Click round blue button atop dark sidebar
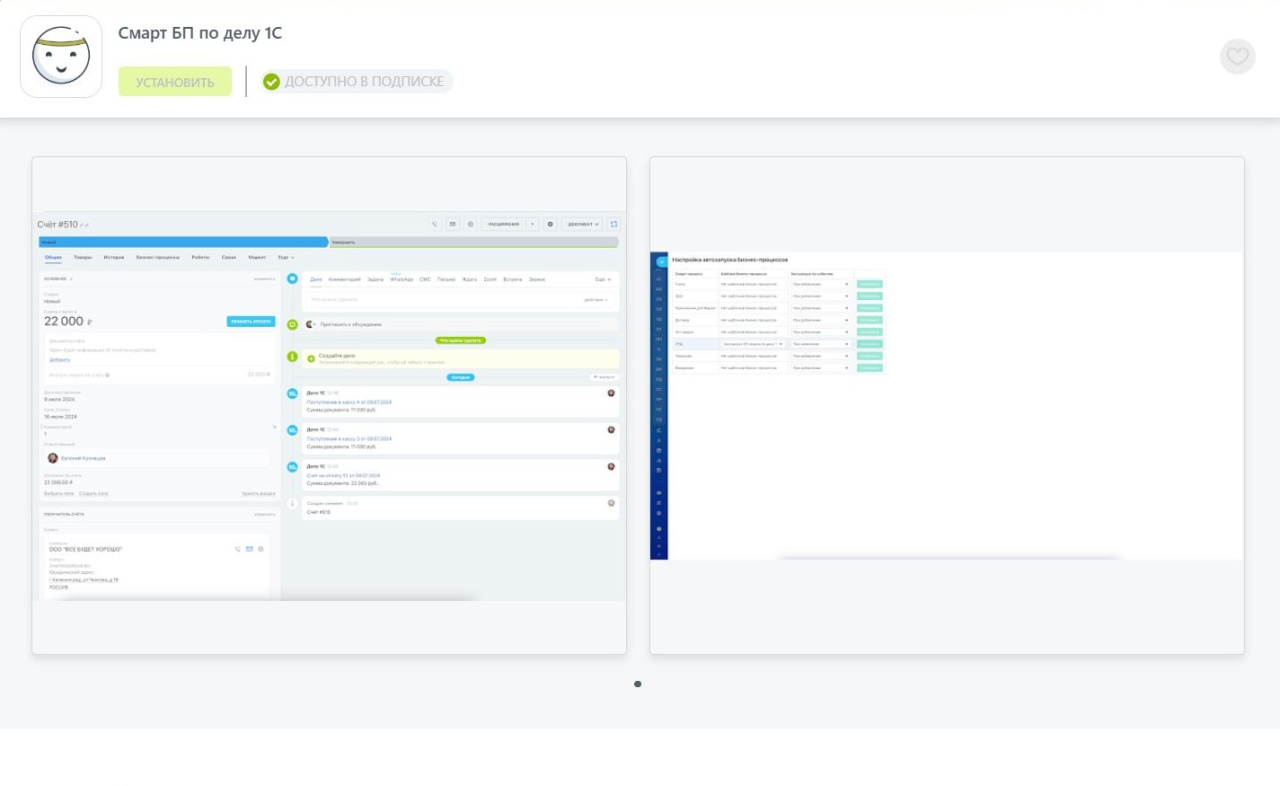This screenshot has height=786, width=1280. point(660,262)
